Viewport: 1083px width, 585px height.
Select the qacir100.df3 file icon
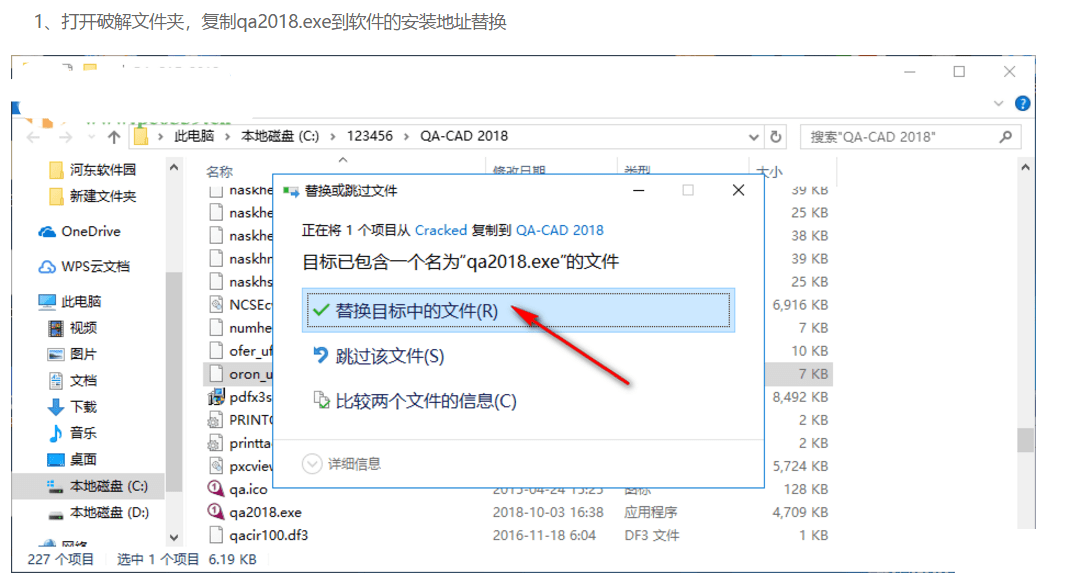(216, 535)
